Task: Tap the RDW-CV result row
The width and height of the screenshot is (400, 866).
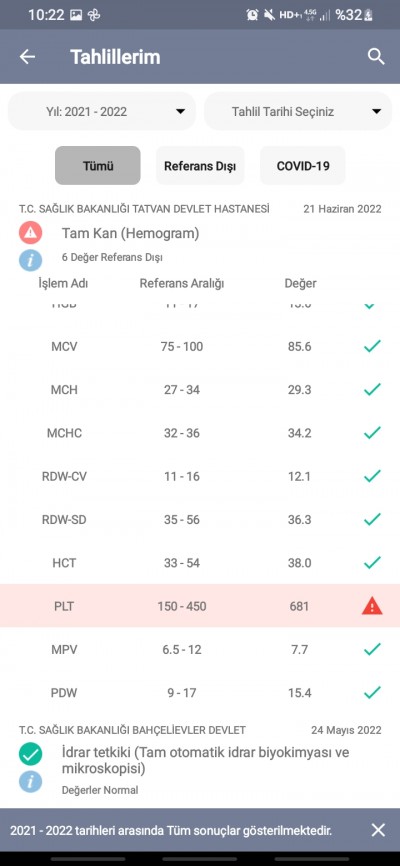Action: pos(200,476)
